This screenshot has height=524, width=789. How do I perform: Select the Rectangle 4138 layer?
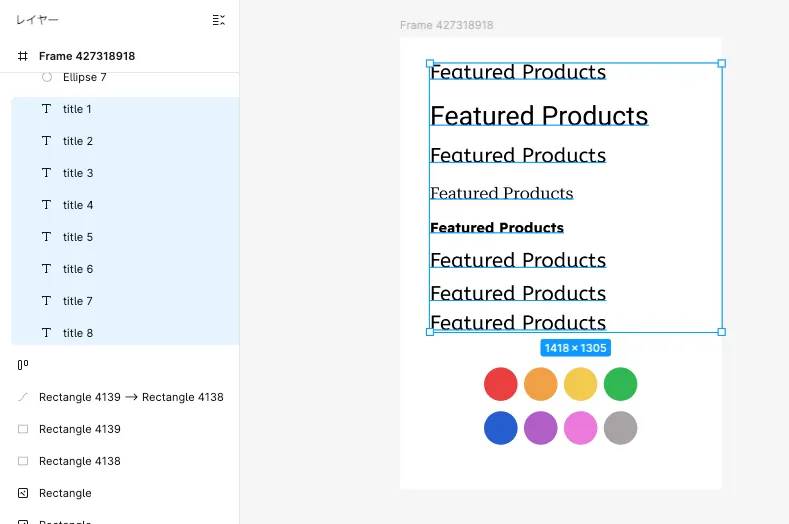(79, 461)
